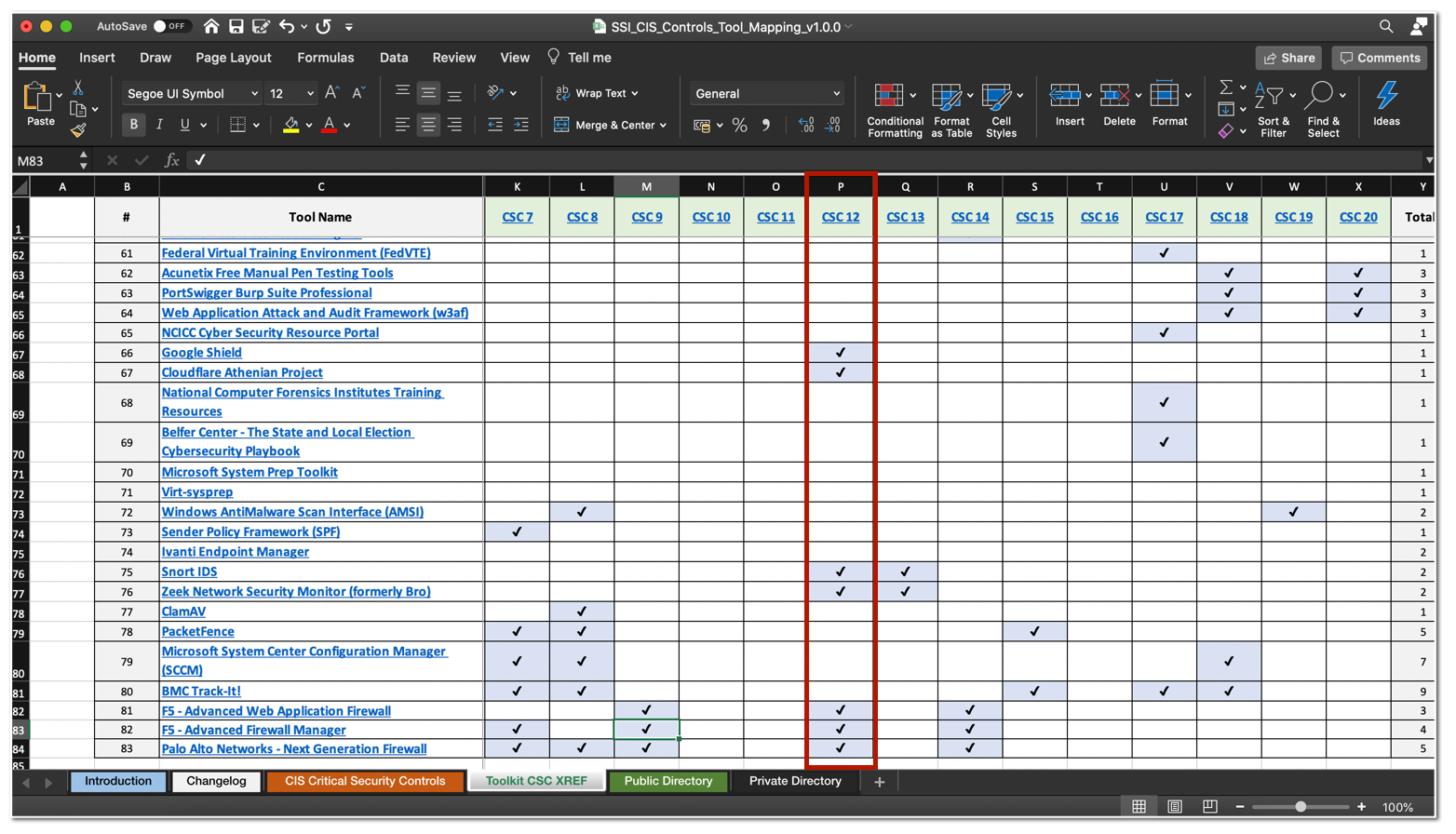1456x834 pixels.
Task: Open the Home icon in title bar
Action: [211, 27]
